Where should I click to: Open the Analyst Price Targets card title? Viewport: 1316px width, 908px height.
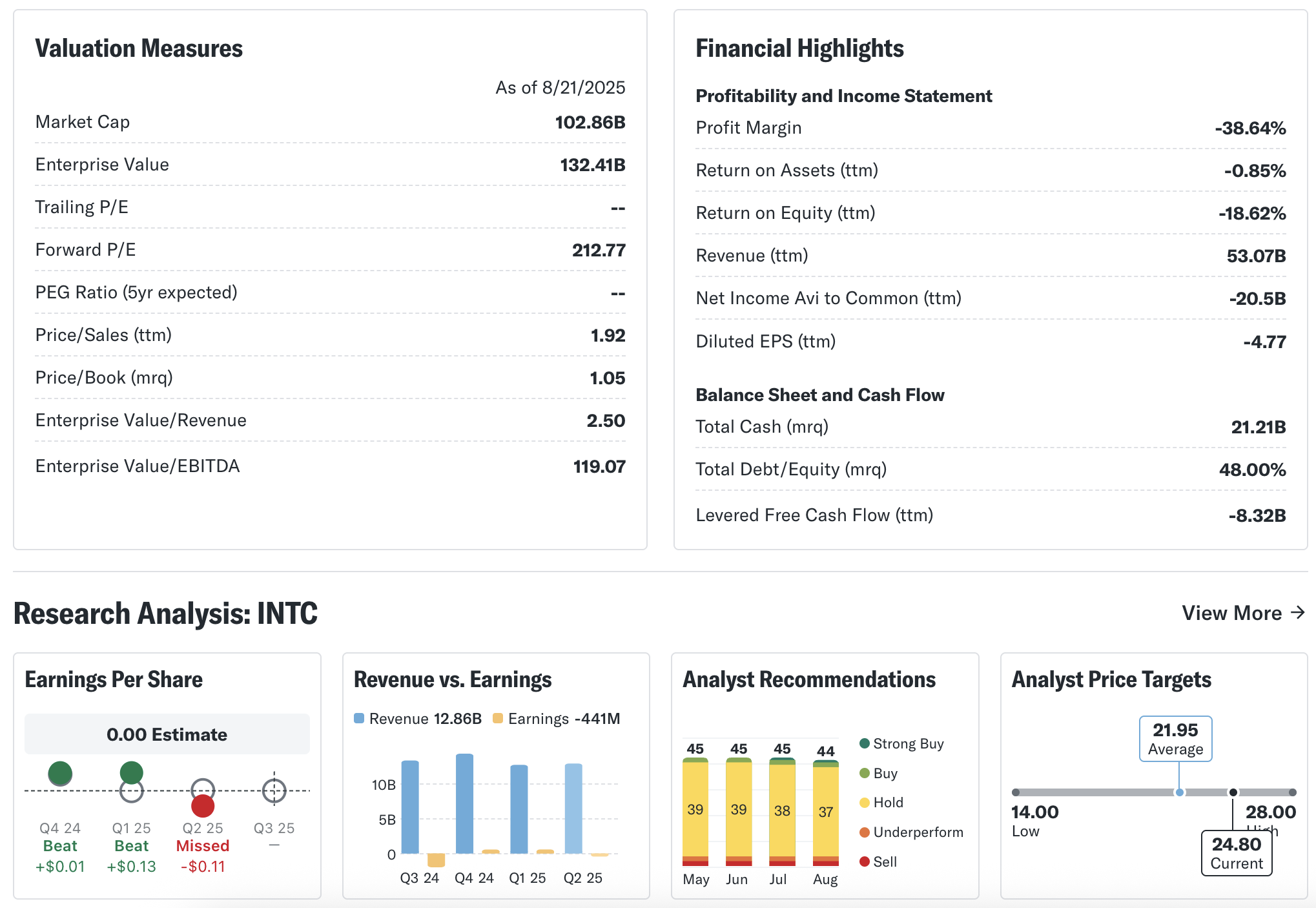1111,679
